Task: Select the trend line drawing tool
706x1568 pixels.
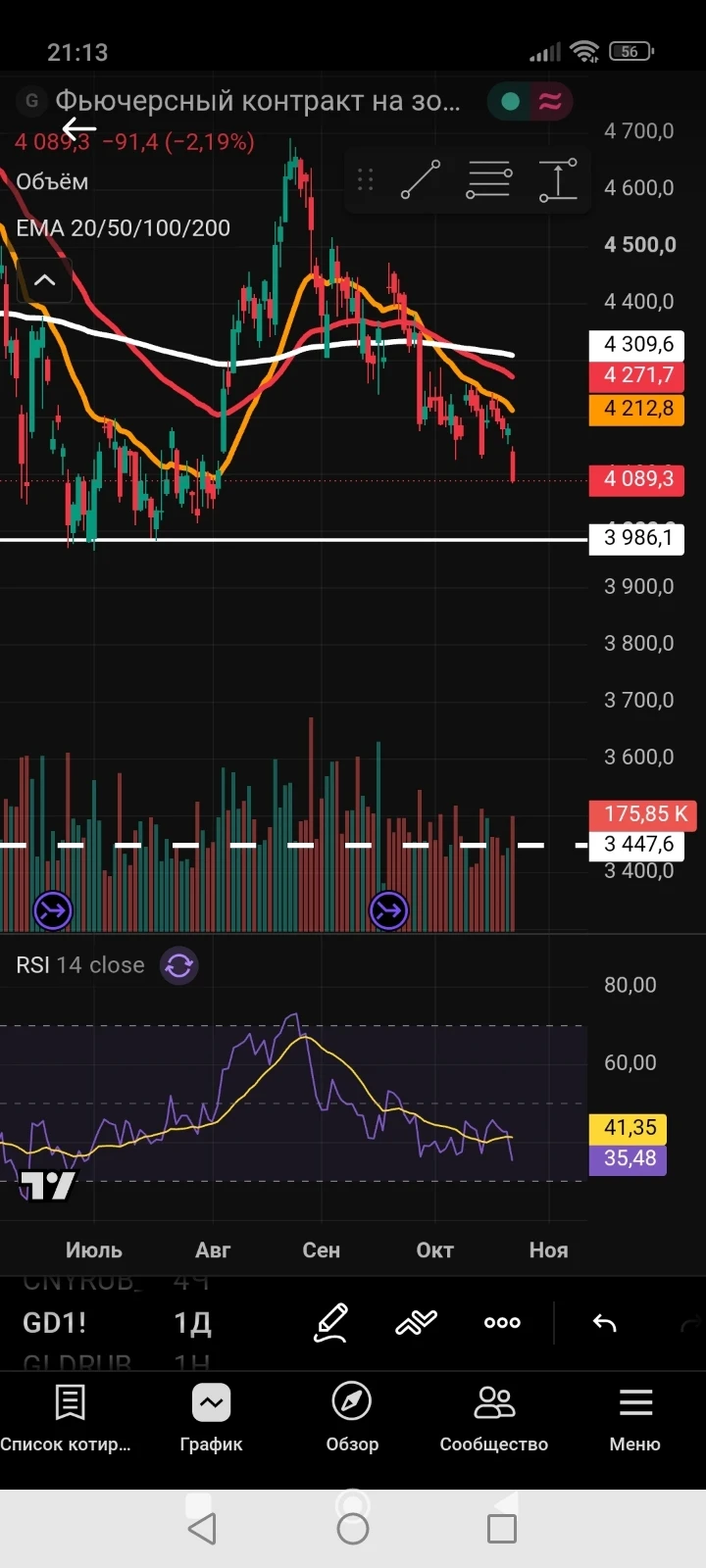Action: [421, 180]
